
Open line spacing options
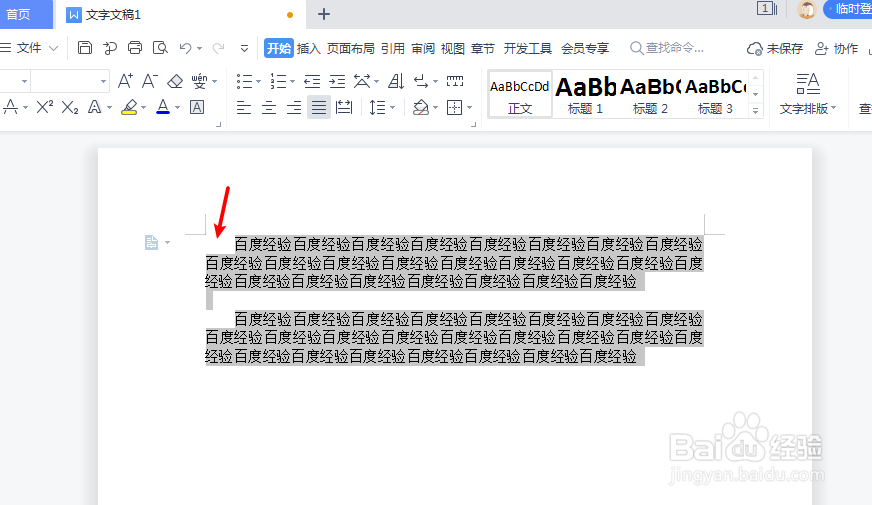tap(378, 107)
